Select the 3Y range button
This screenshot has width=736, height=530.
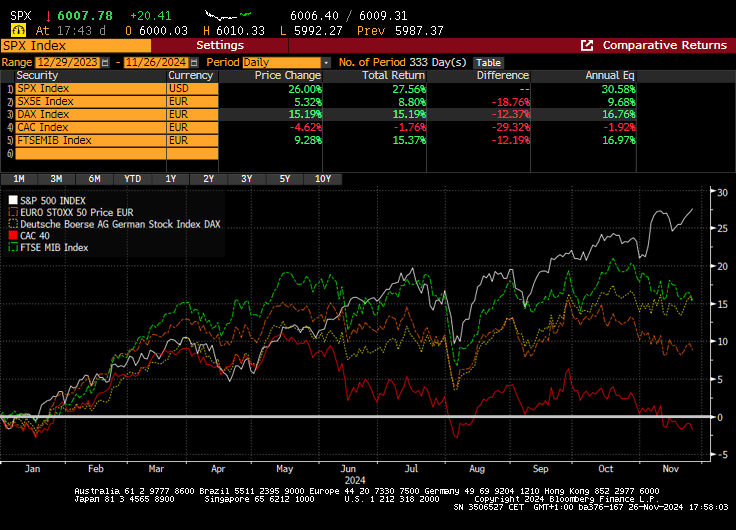pos(246,179)
